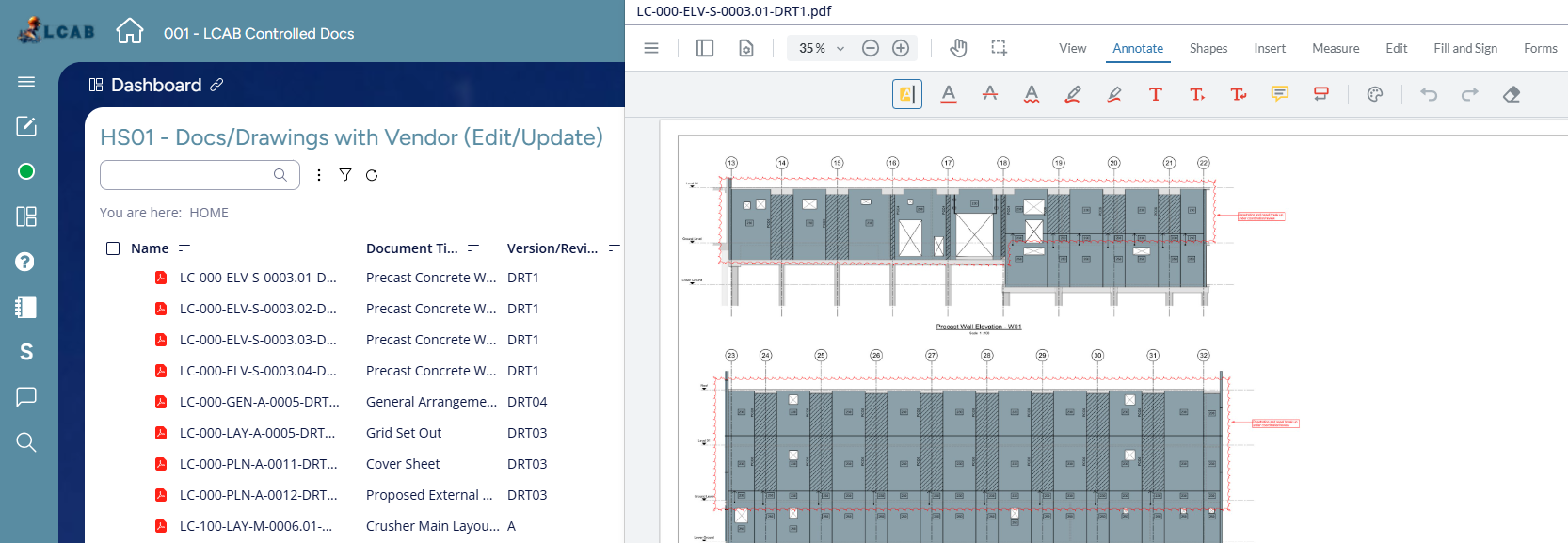Switch to the Insert tab

coord(1270,48)
